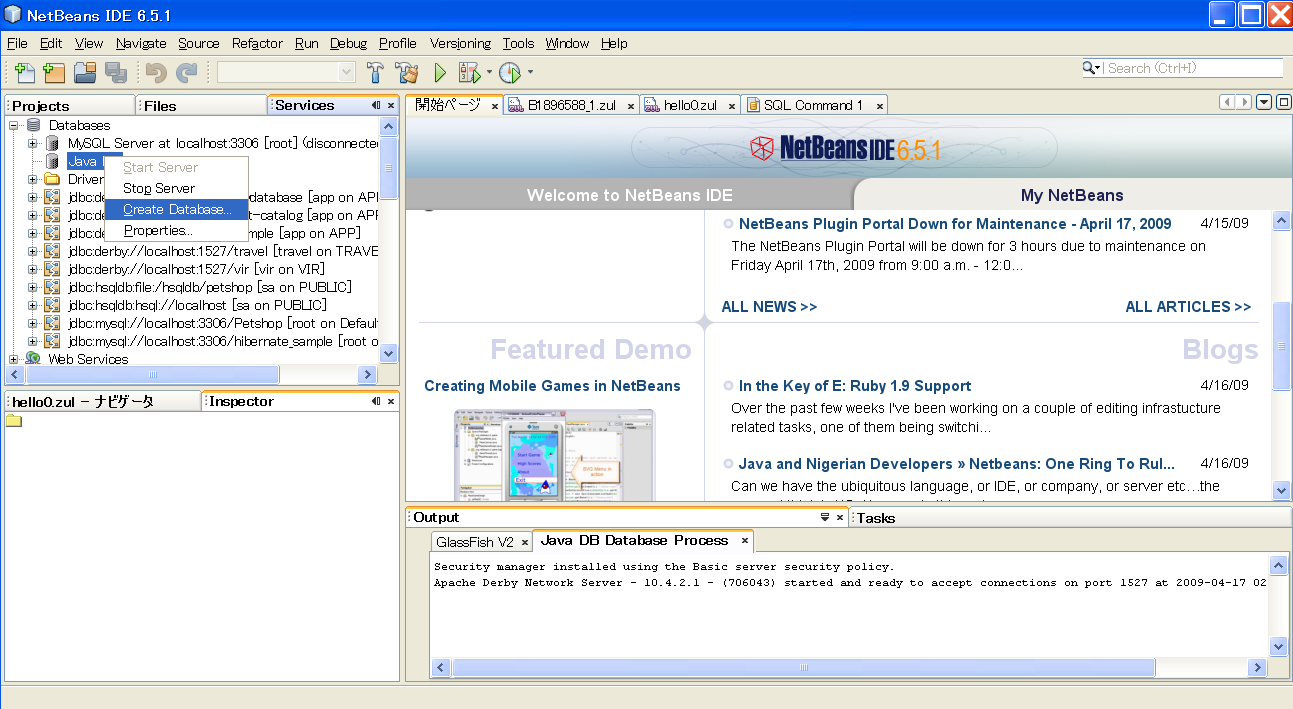
Task: Open the ALL ARTICLES link
Action: pyautogui.click(x=1188, y=307)
